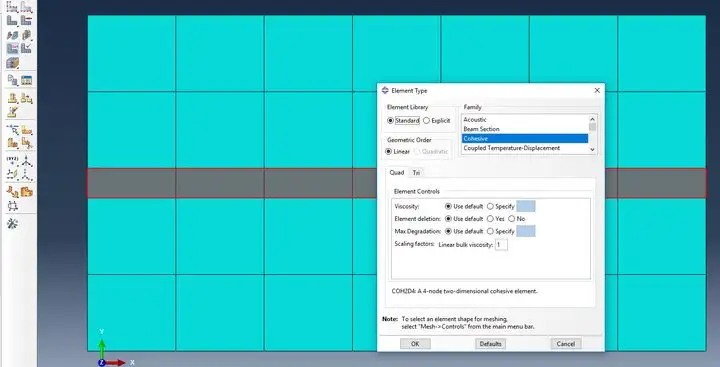Viewport: 720px width, 367px height.
Task: Cancel the Element Type dialog
Action: (x=566, y=344)
